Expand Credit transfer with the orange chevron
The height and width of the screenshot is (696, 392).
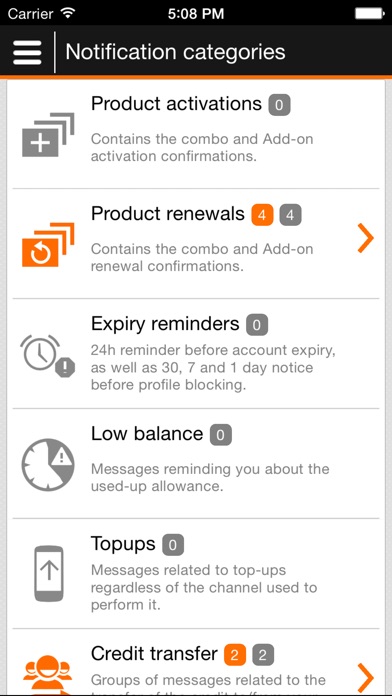[365, 678]
